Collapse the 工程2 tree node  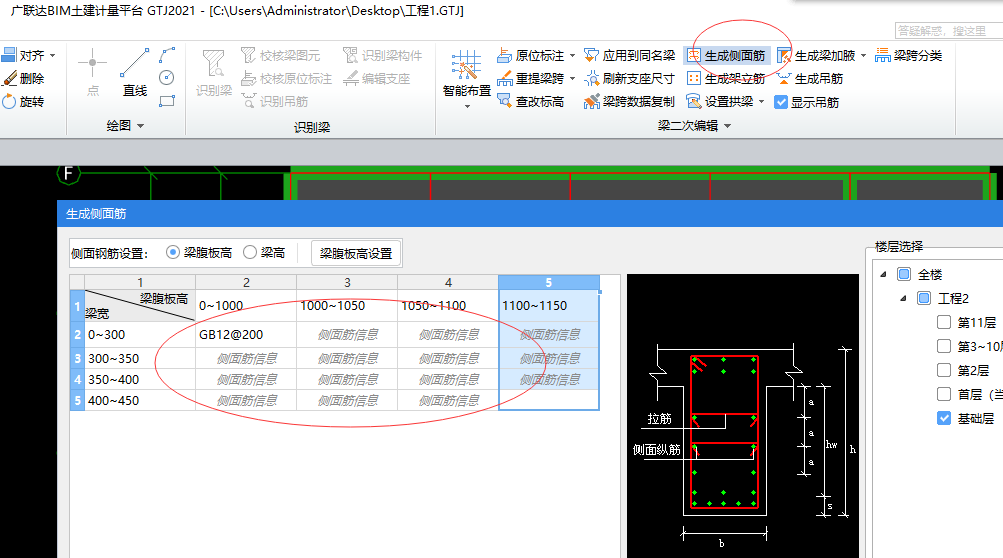(x=903, y=298)
